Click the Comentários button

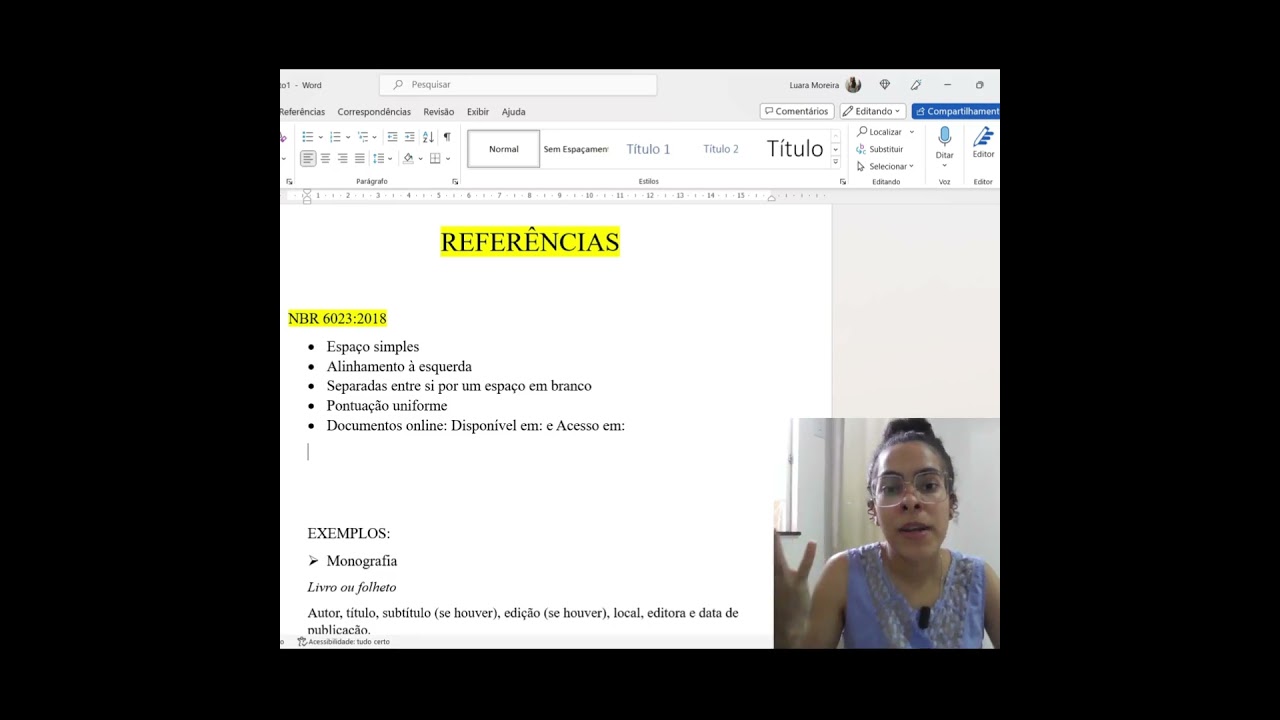point(797,111)
